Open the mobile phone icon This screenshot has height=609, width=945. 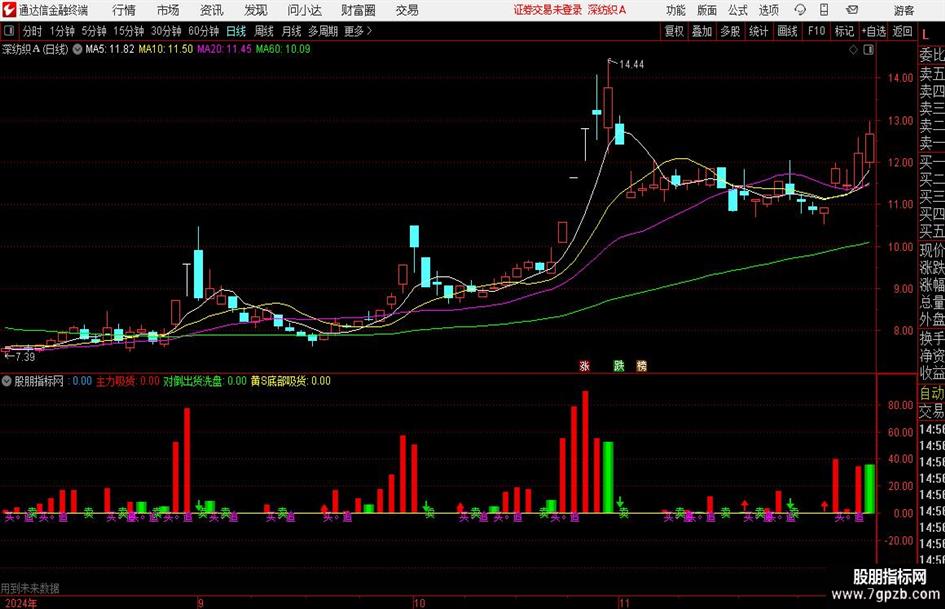824,10
